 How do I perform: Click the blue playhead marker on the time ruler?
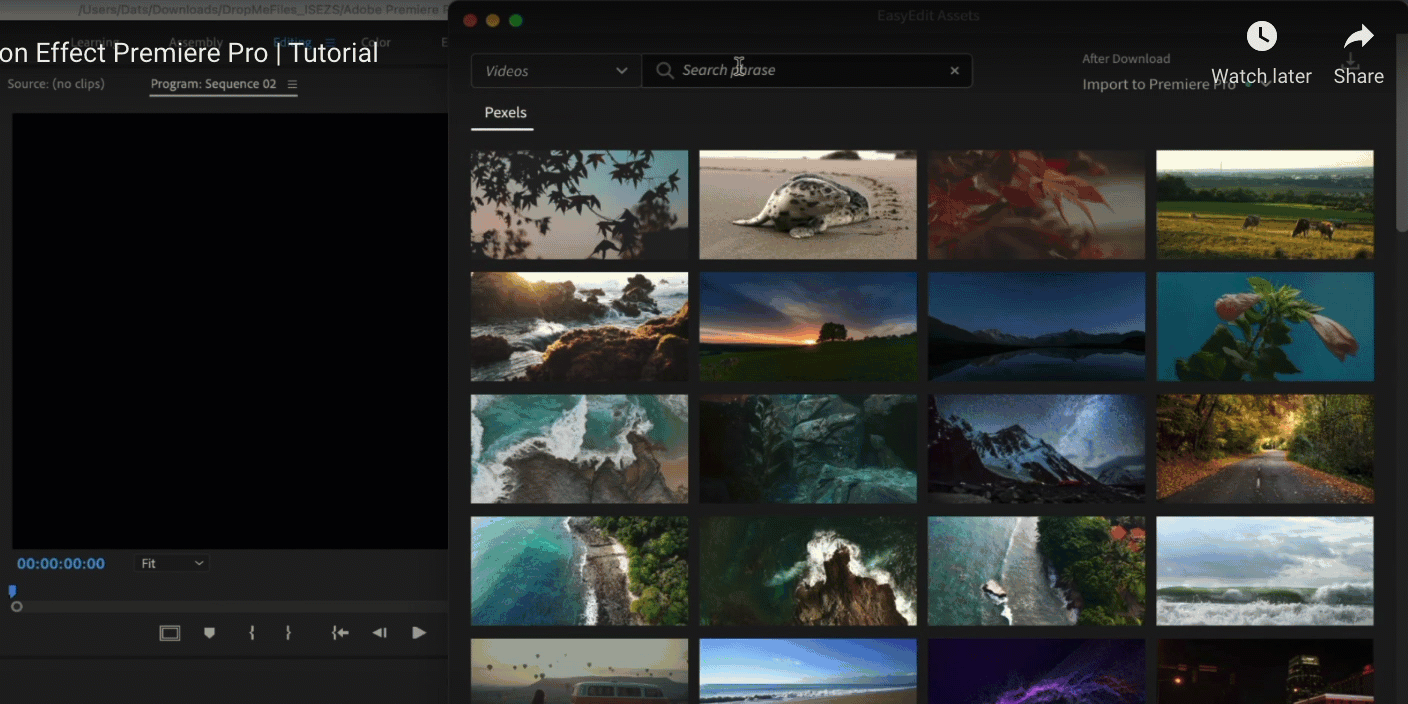coord(12,592)
